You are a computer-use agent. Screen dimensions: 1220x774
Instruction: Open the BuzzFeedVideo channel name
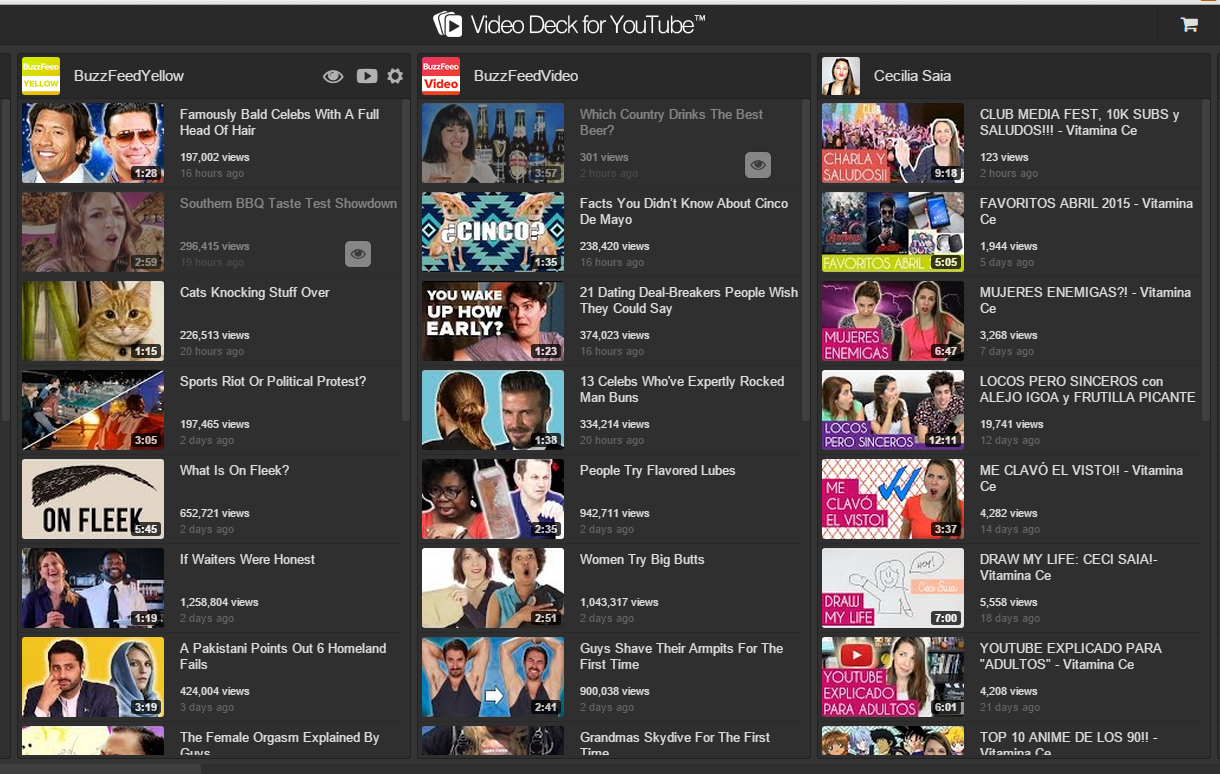click(526, 76)
